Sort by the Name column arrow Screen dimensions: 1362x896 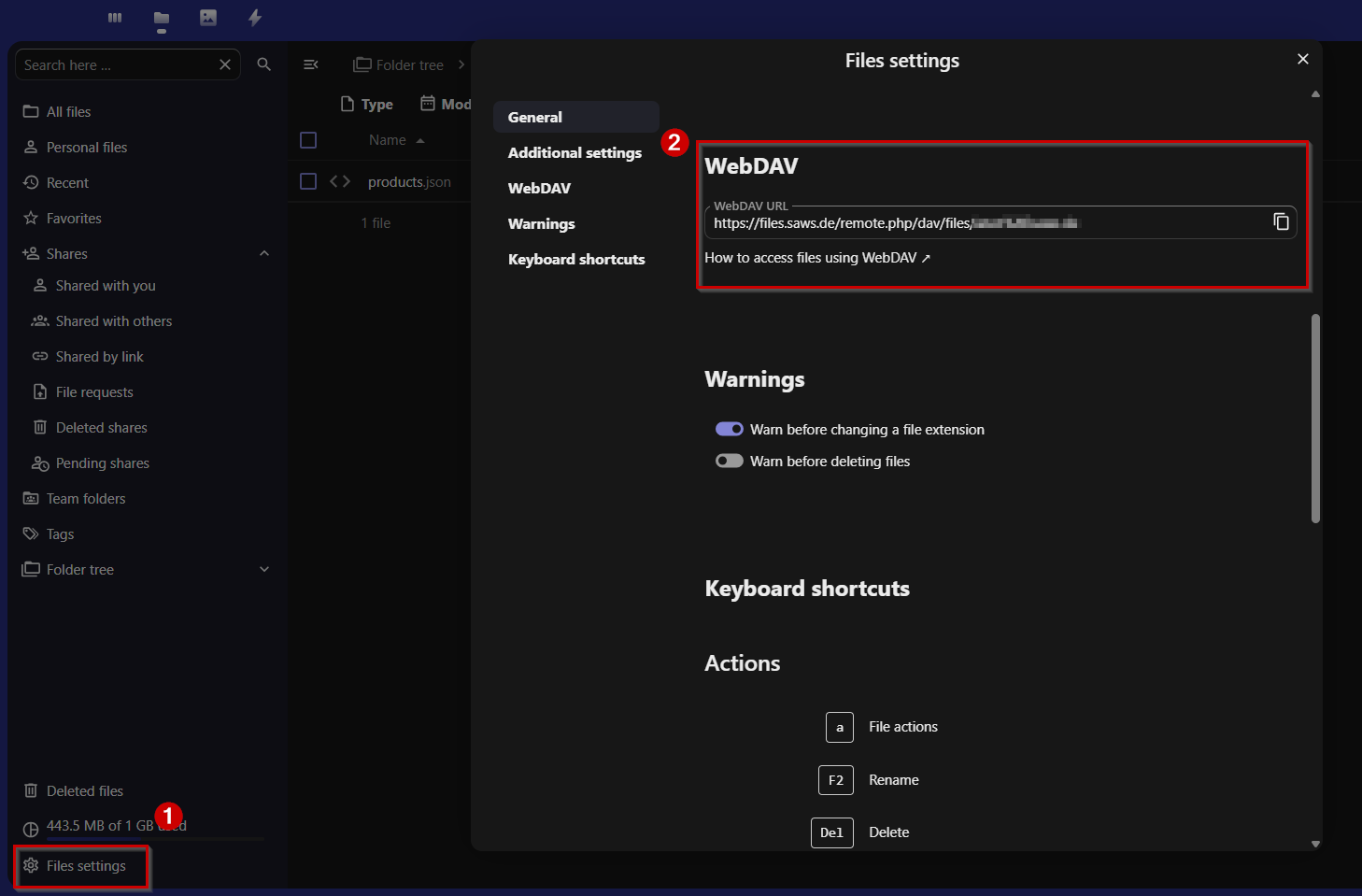coord(420,140)
